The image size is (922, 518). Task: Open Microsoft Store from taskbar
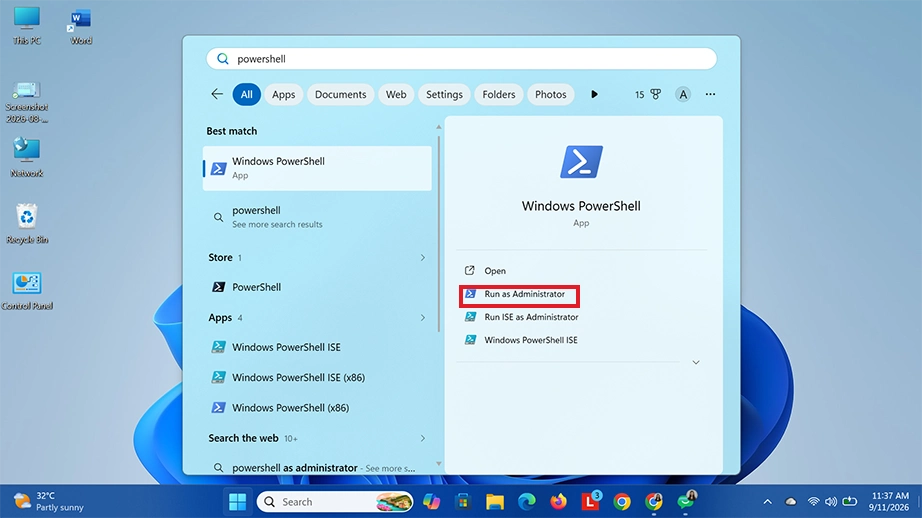coord(463,502)
